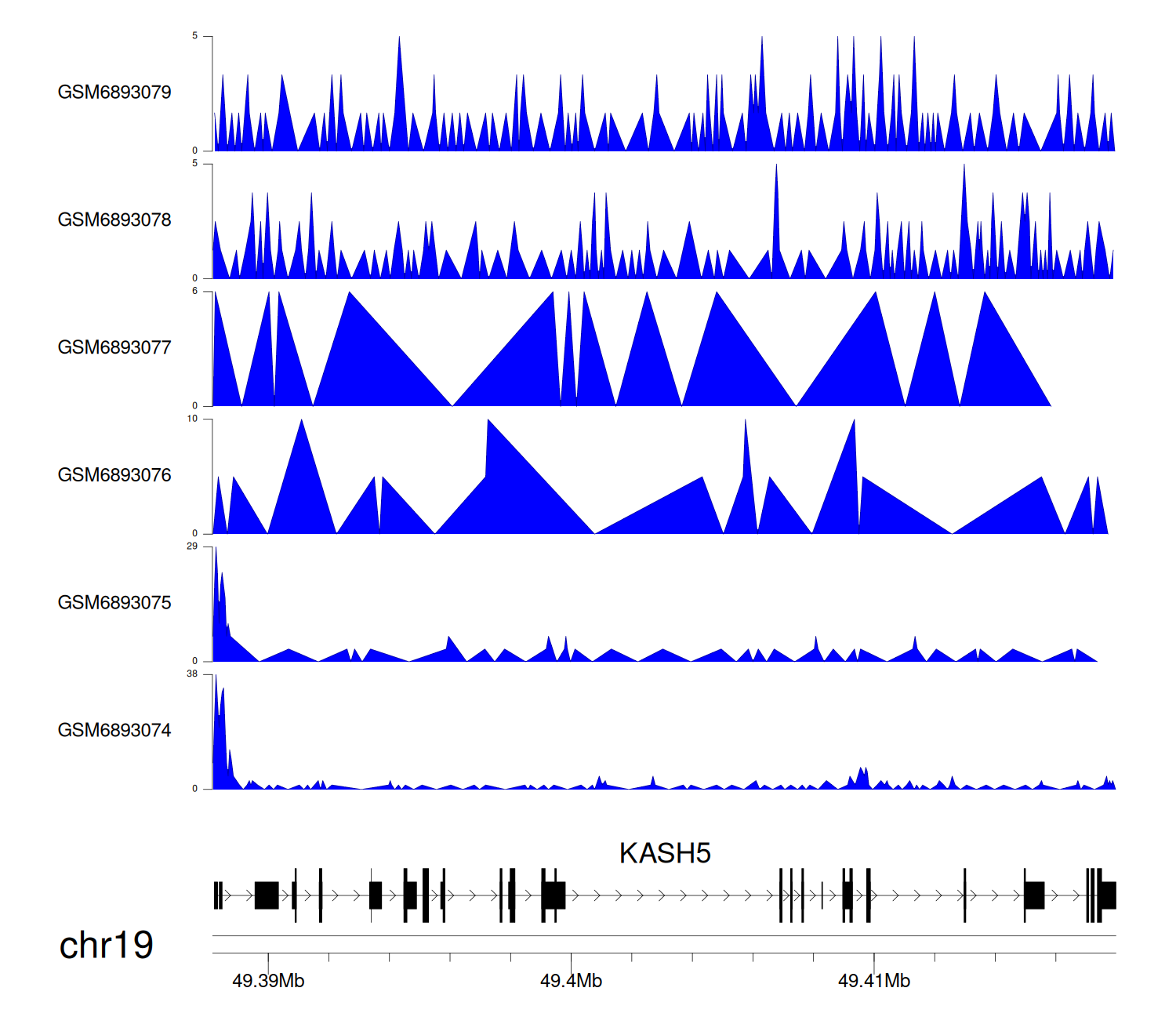Click the y-axis maximum 38 on GSM6893074
The height and width of the screenshot is (1035, 1176).
[x=192, y=674]
